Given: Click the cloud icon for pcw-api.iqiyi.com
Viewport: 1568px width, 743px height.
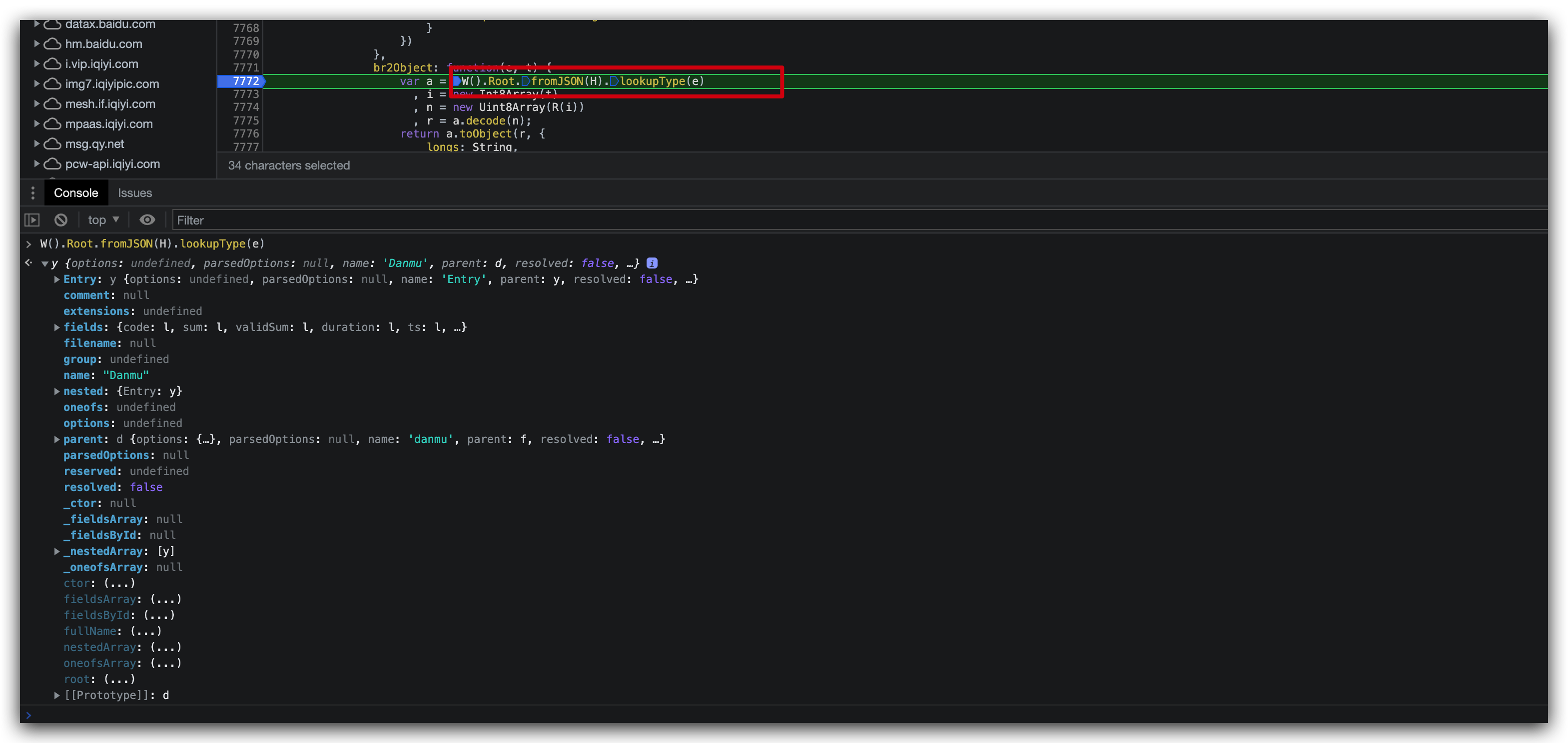Looking at the screenshot, I should point(53,164).
